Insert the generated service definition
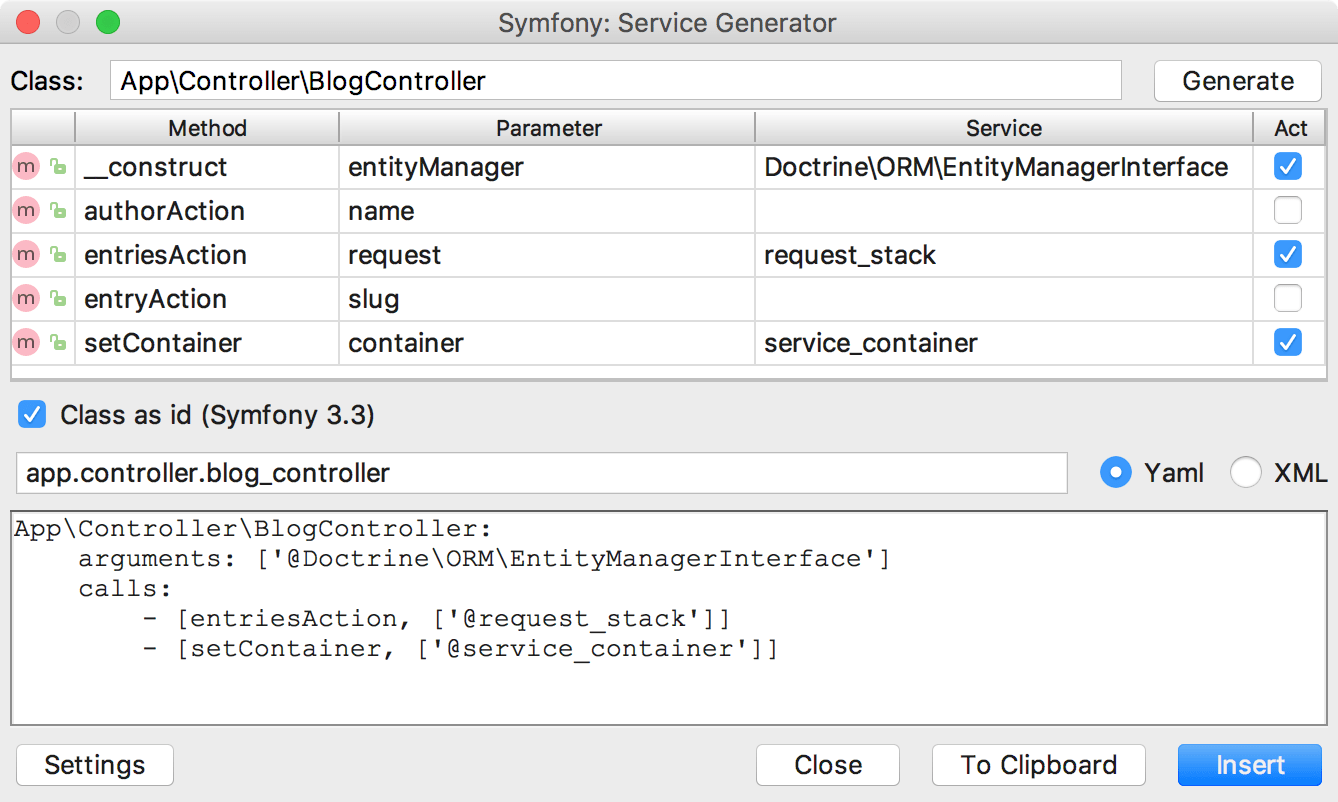This screenshot has height=802, width=1338. [1249, 764]
